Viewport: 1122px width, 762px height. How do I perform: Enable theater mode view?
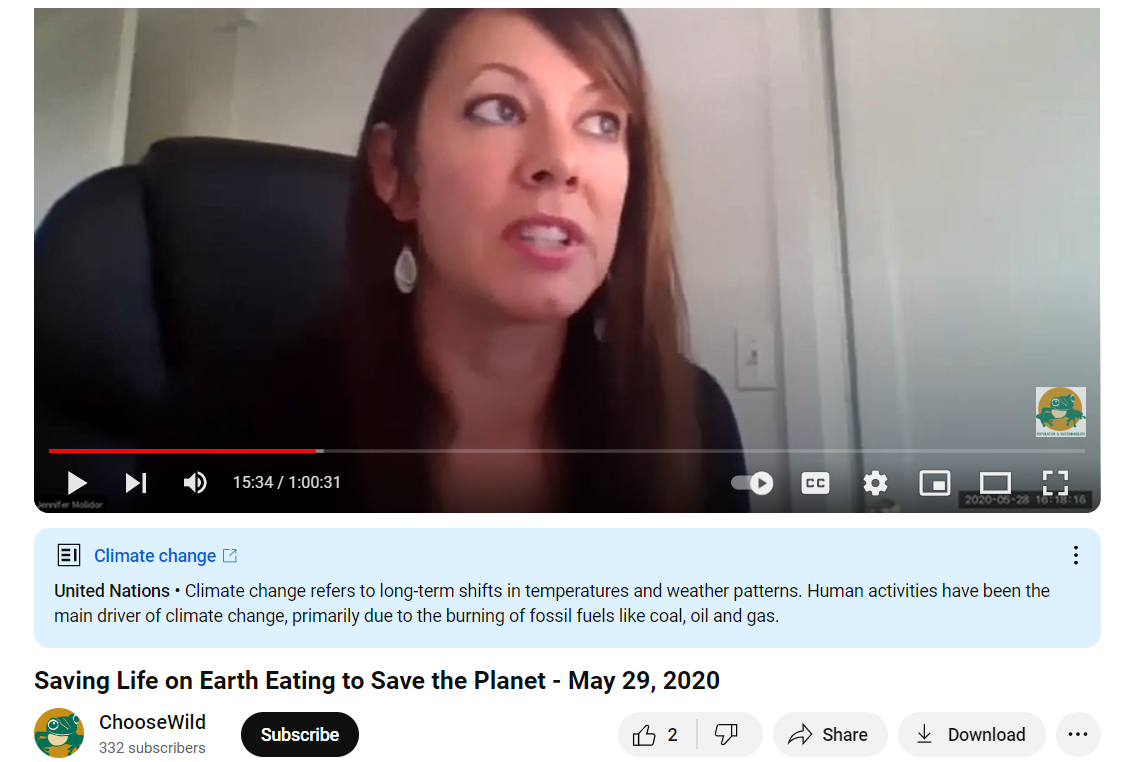click(x=995, y=483)
